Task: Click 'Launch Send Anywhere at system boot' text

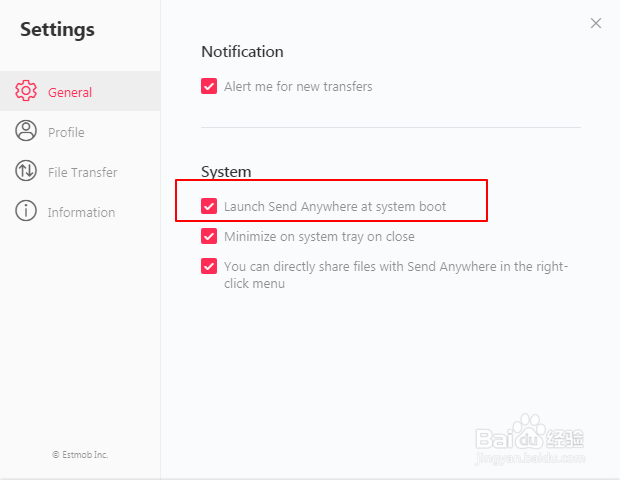Action: (335, 206)
